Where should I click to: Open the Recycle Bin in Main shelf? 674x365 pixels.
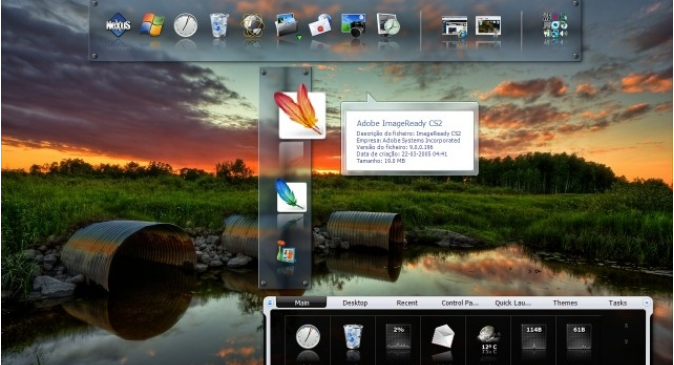point(353,337)
